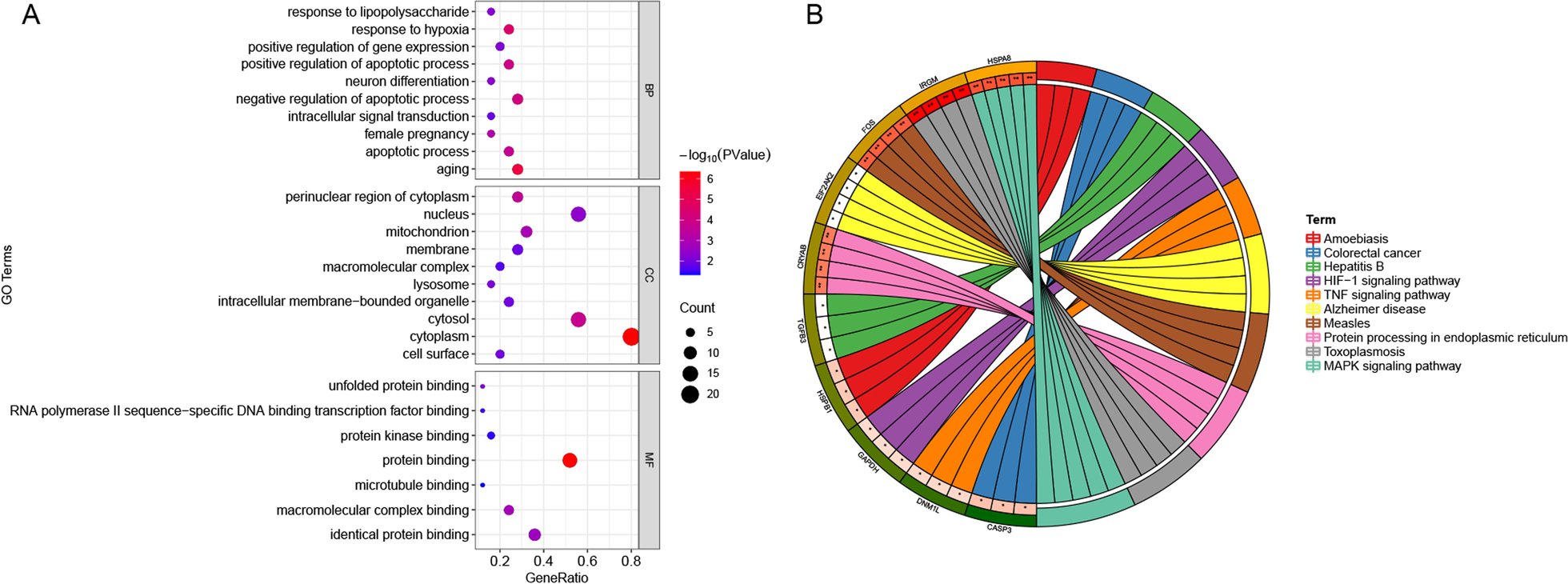Click the 'GeneRatio' x-axis title
The height and width of the screenshot is (584, 1568).
click(557, 578)
